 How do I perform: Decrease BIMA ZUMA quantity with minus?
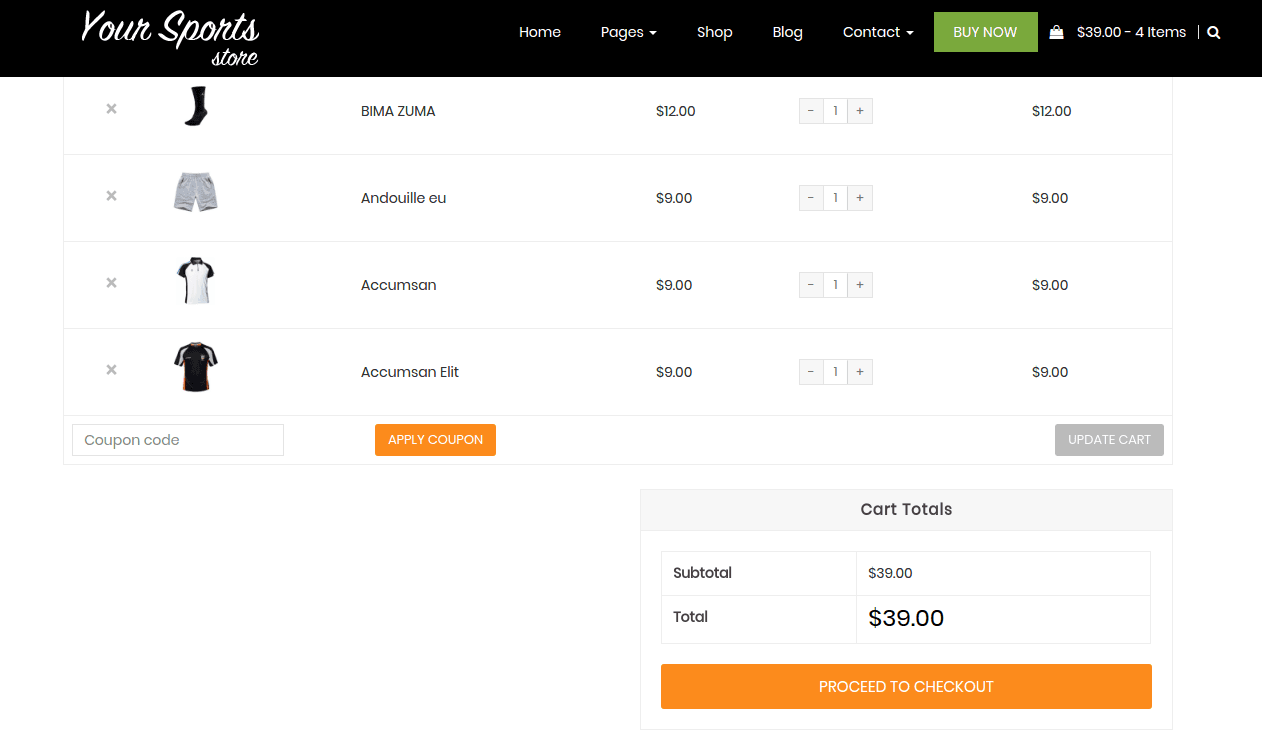811,111
